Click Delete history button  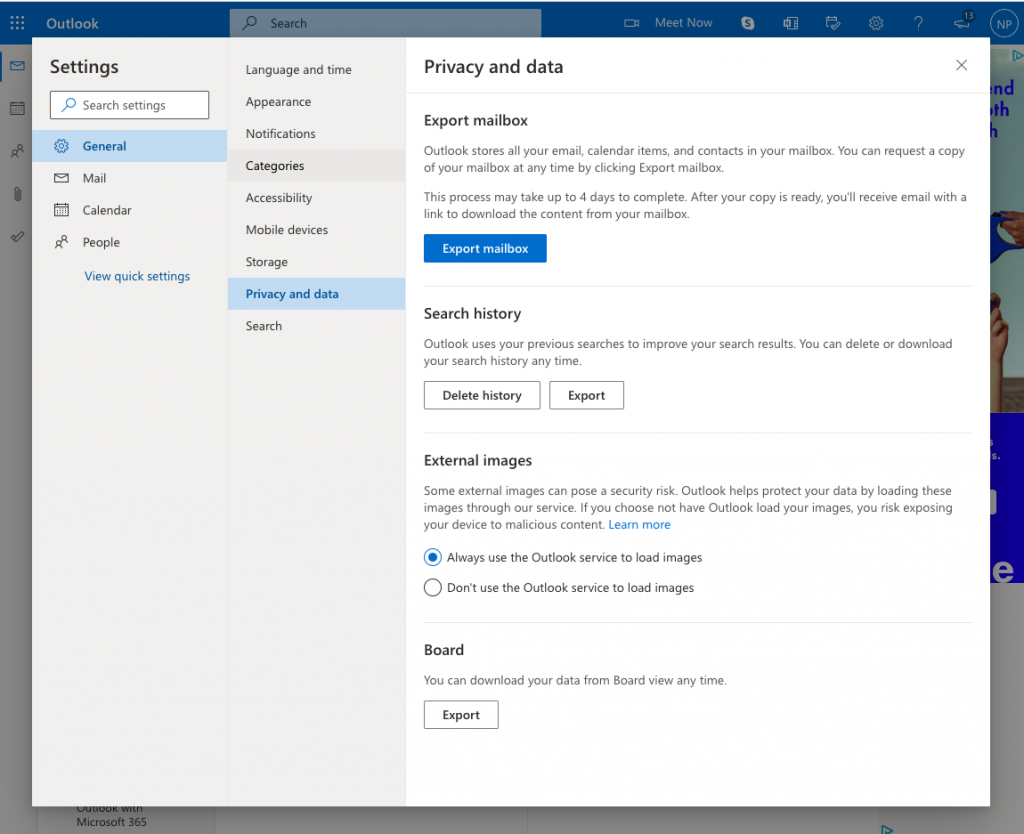[482, 395]
